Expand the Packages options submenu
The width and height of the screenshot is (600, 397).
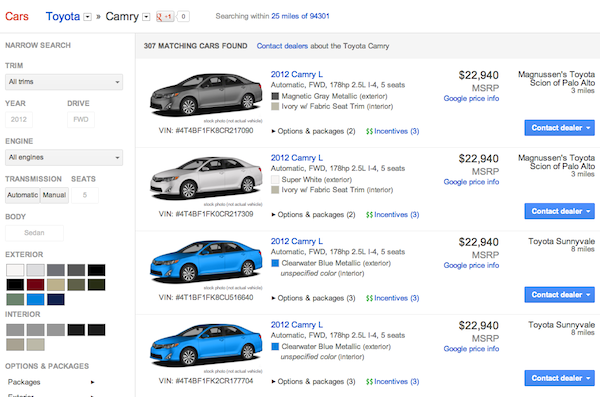tap(51, 382)
